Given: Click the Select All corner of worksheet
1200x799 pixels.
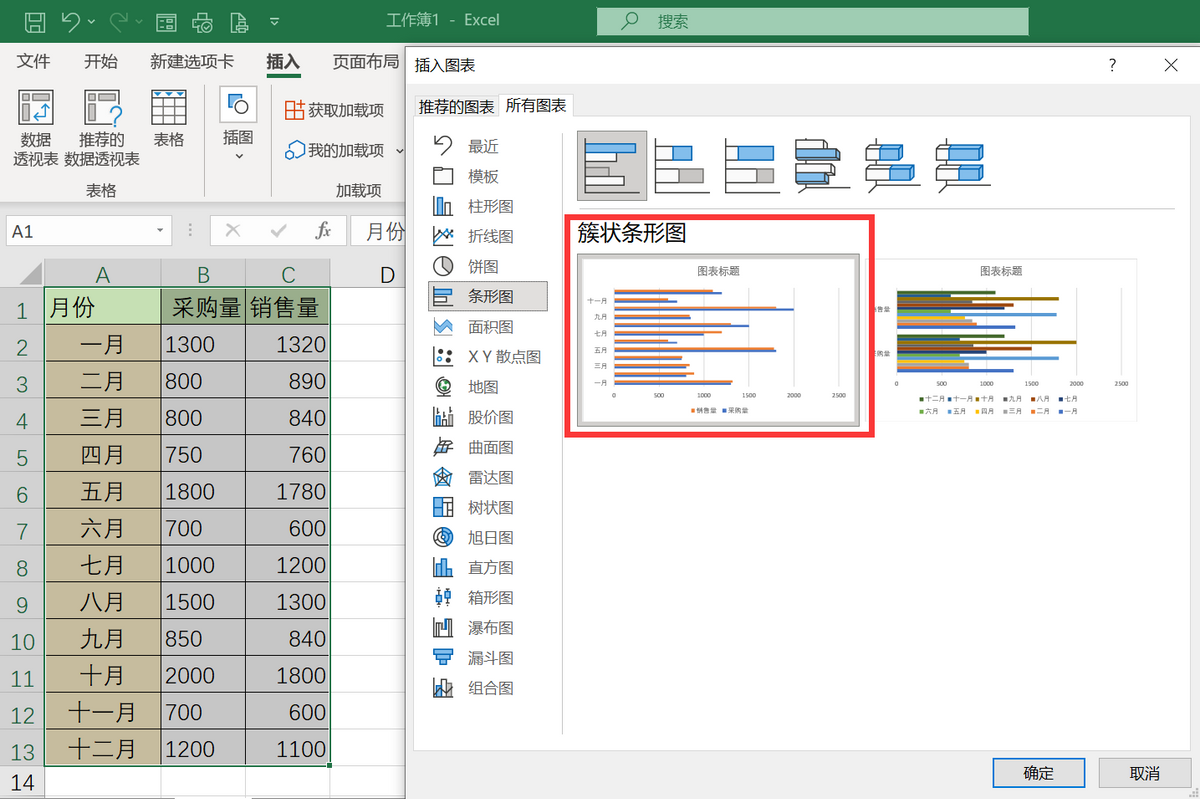Looking at the screenshot, I should coord(24,273).
